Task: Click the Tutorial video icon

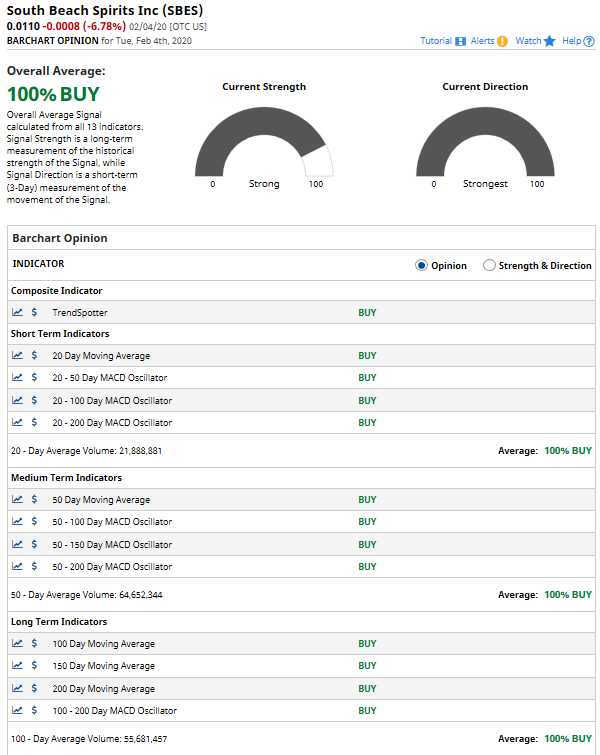Action: point(460,41)
